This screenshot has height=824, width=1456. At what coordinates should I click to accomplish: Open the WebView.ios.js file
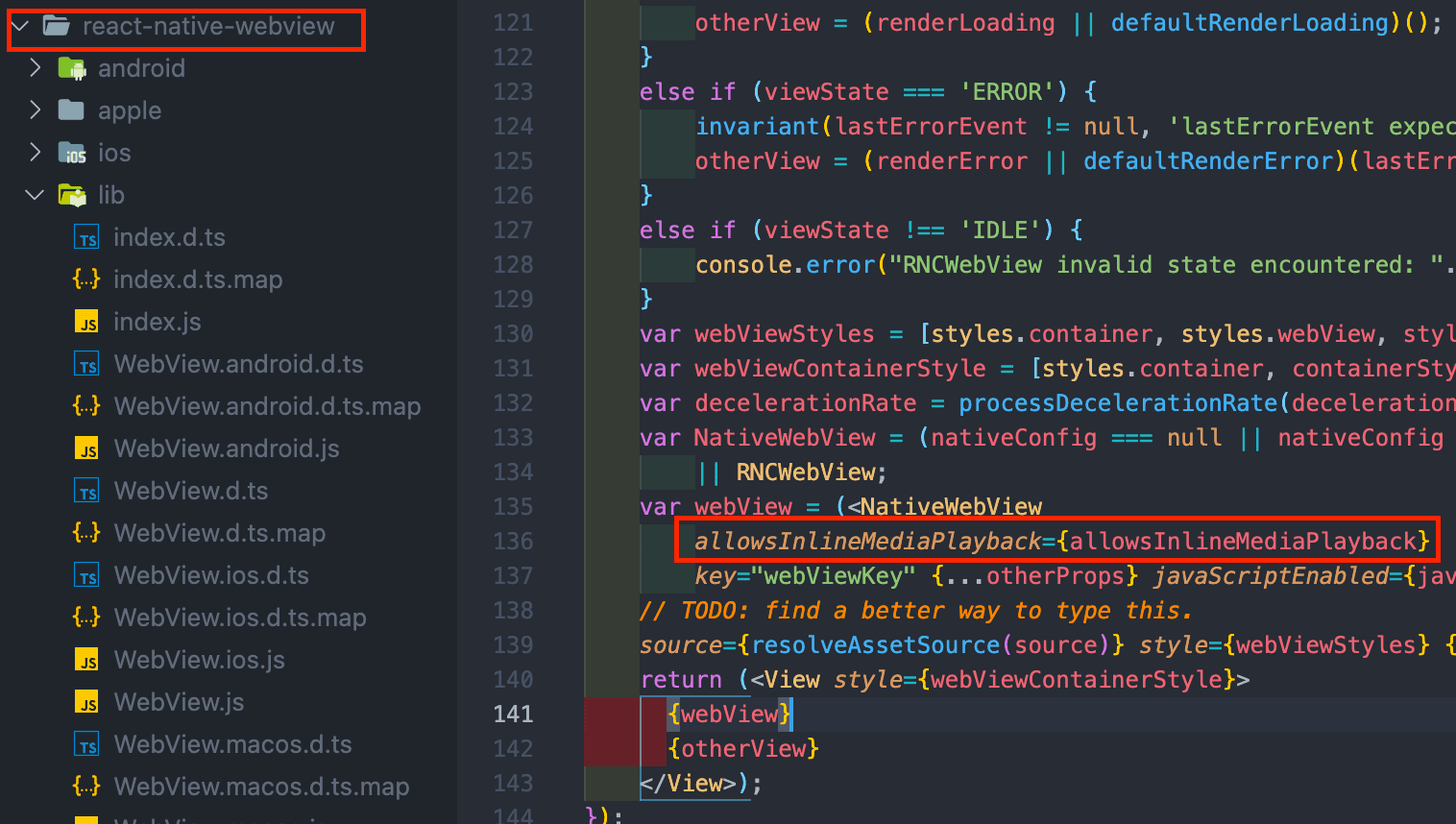click(x=199, y=660)
